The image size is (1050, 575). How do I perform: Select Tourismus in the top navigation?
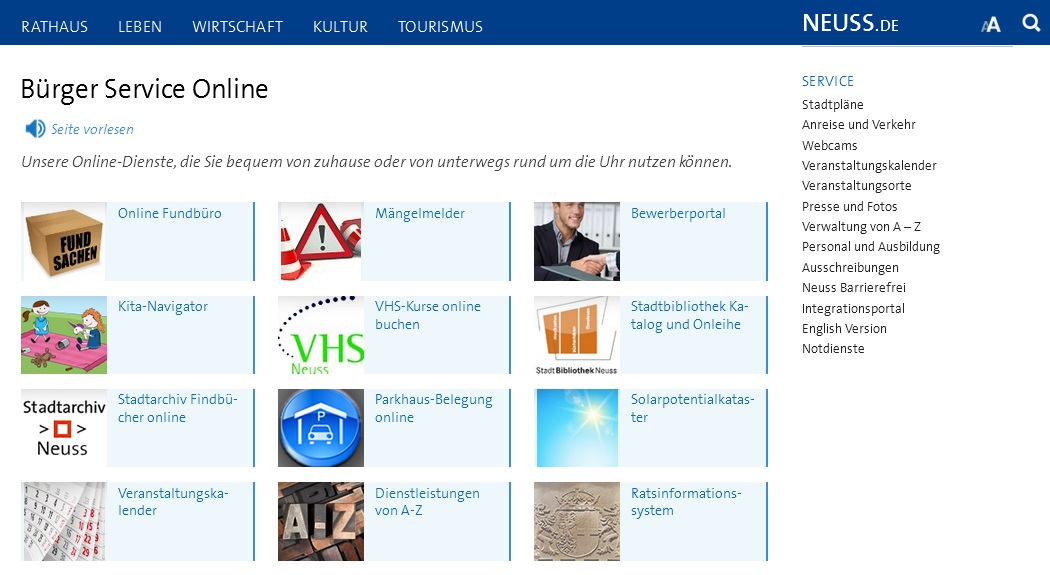(440, 27)
